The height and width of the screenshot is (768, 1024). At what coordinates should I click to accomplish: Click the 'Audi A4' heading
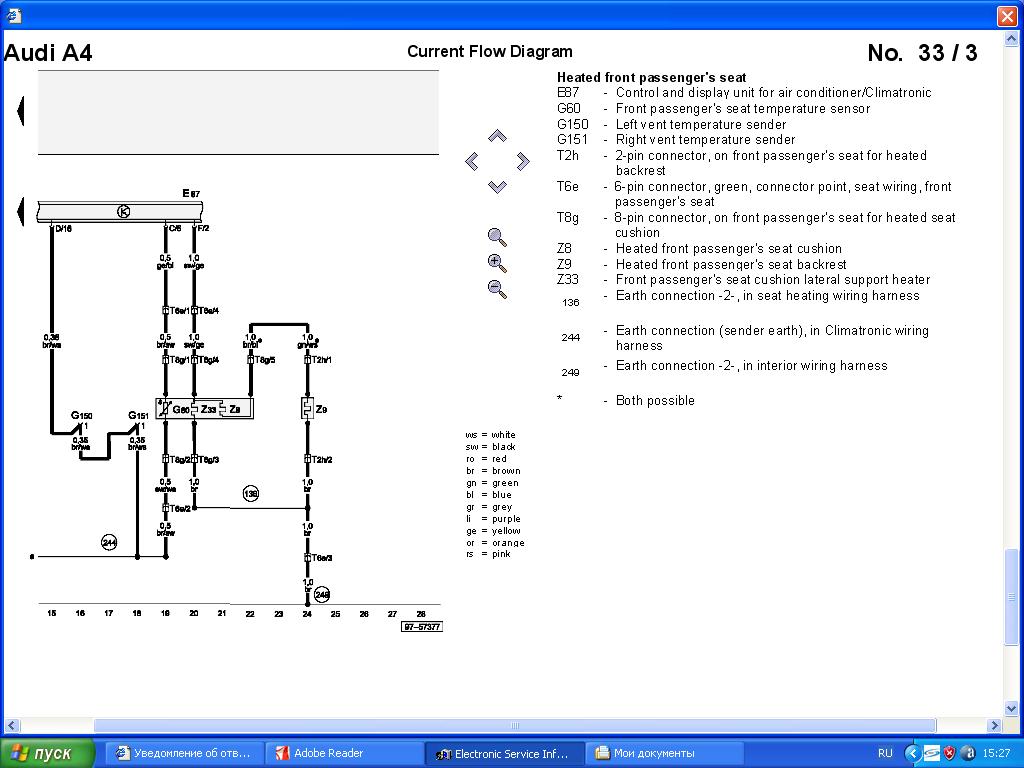coord(48,53)
